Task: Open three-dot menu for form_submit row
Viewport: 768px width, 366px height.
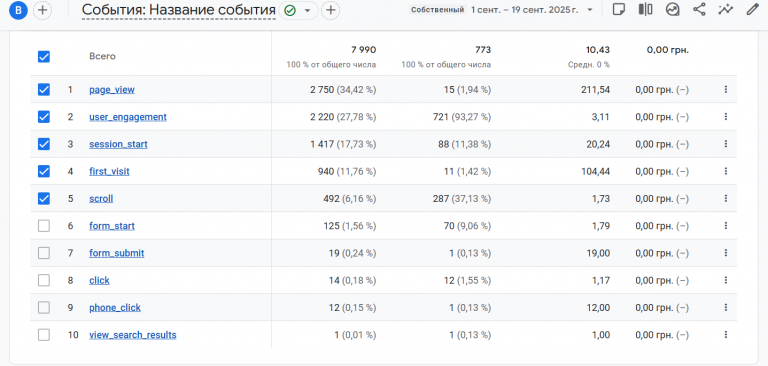Action: [x=725, y=253]
